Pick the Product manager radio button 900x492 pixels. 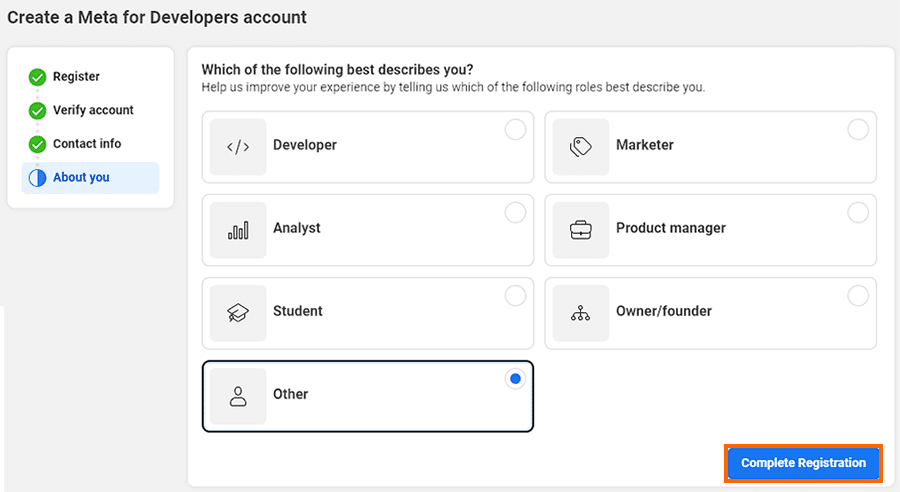(x=858, y=213)
